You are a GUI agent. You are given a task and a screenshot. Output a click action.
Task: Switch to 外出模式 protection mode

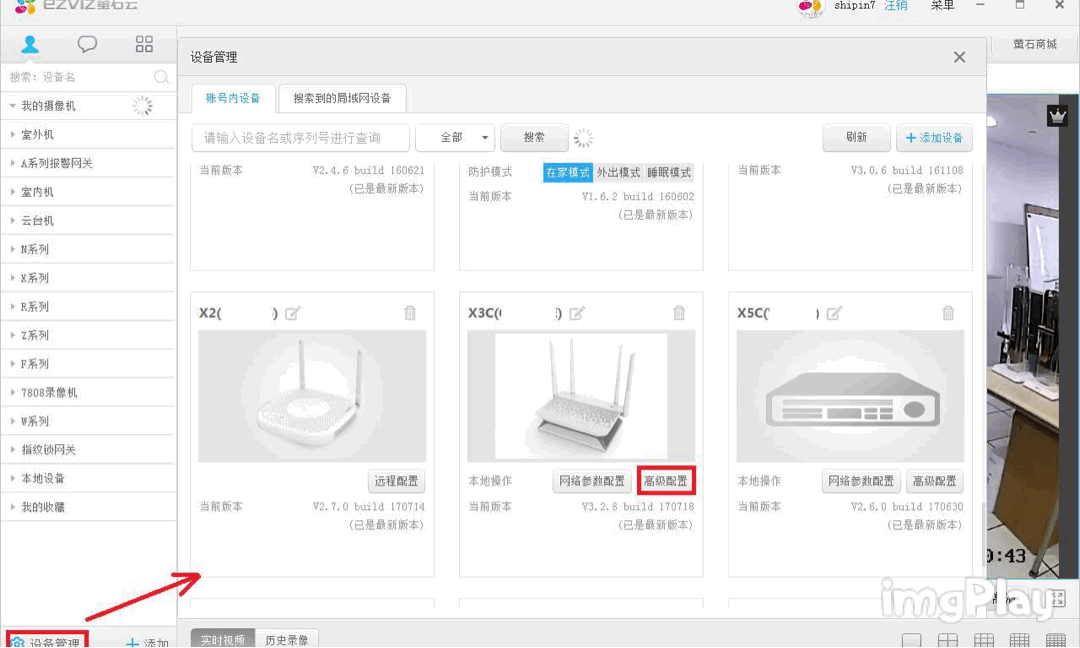tap(619, 172)
